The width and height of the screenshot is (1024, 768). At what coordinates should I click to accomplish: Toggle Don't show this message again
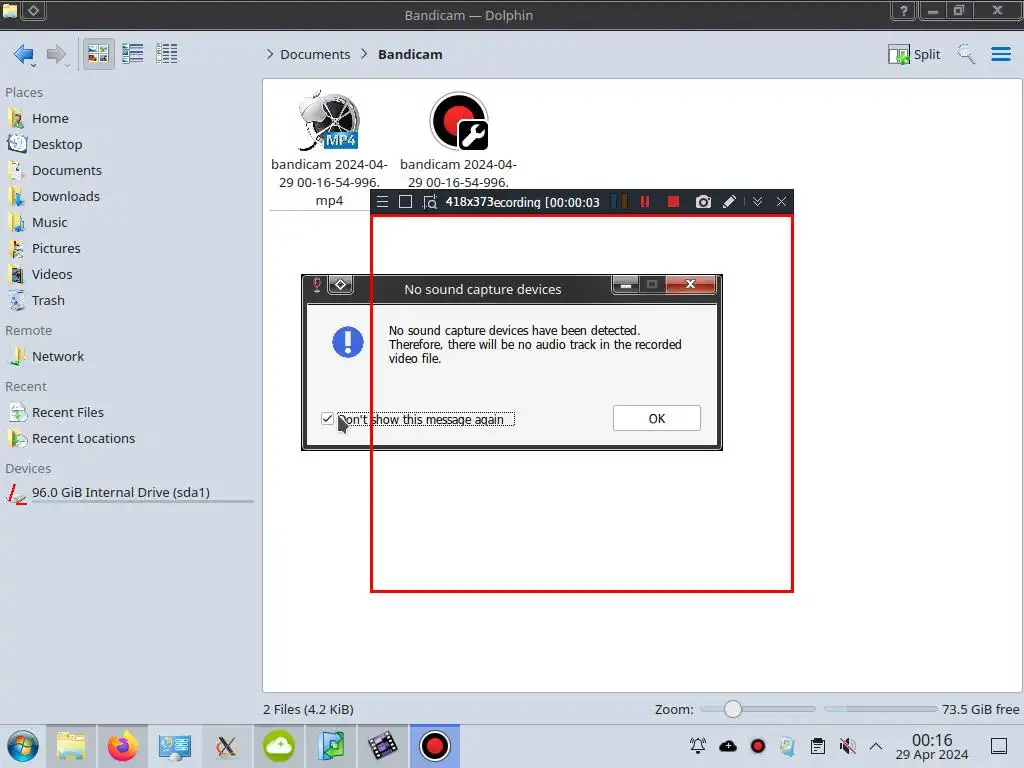point(327,419)
